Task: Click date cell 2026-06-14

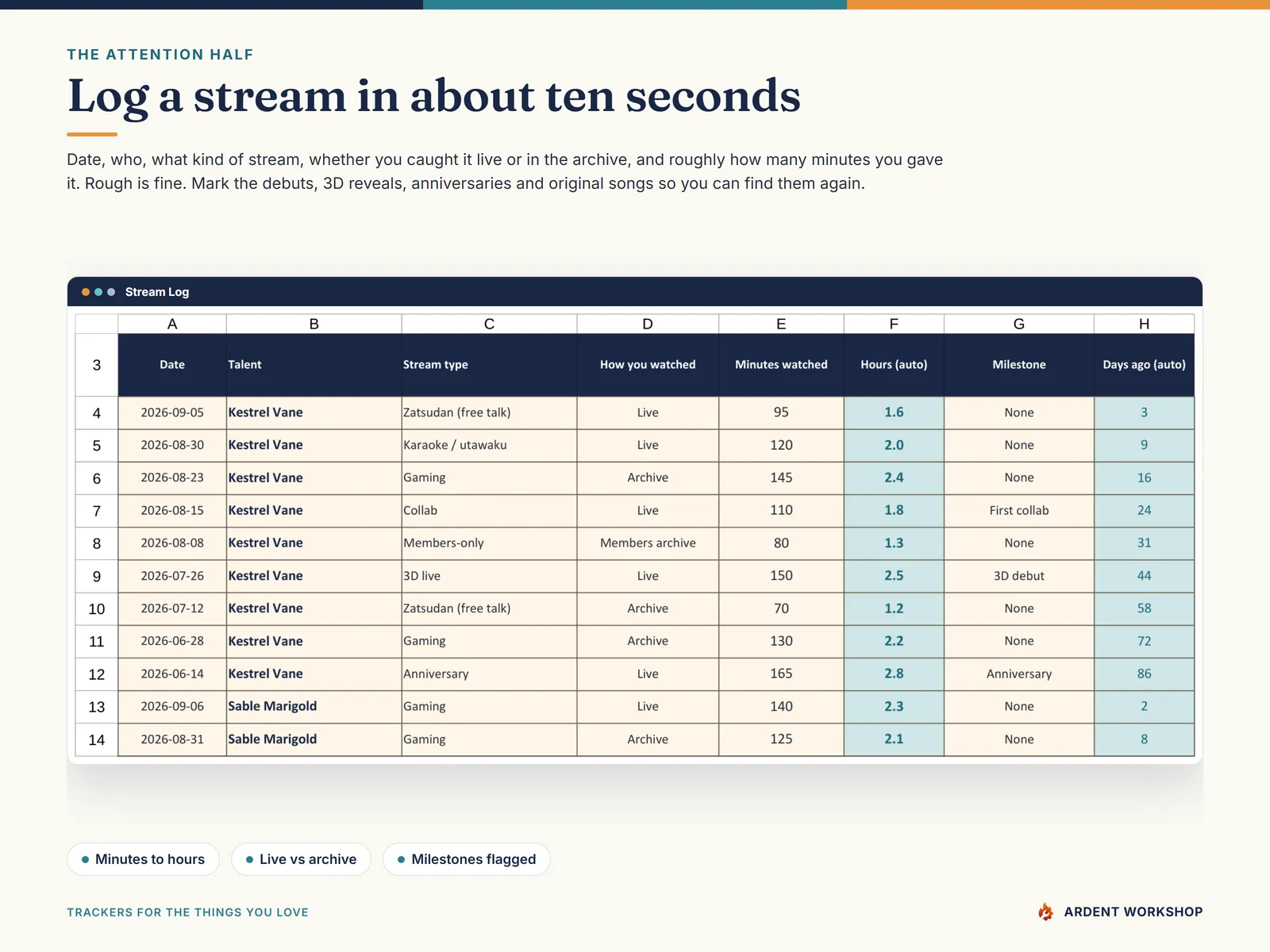Action: (172, 674)
